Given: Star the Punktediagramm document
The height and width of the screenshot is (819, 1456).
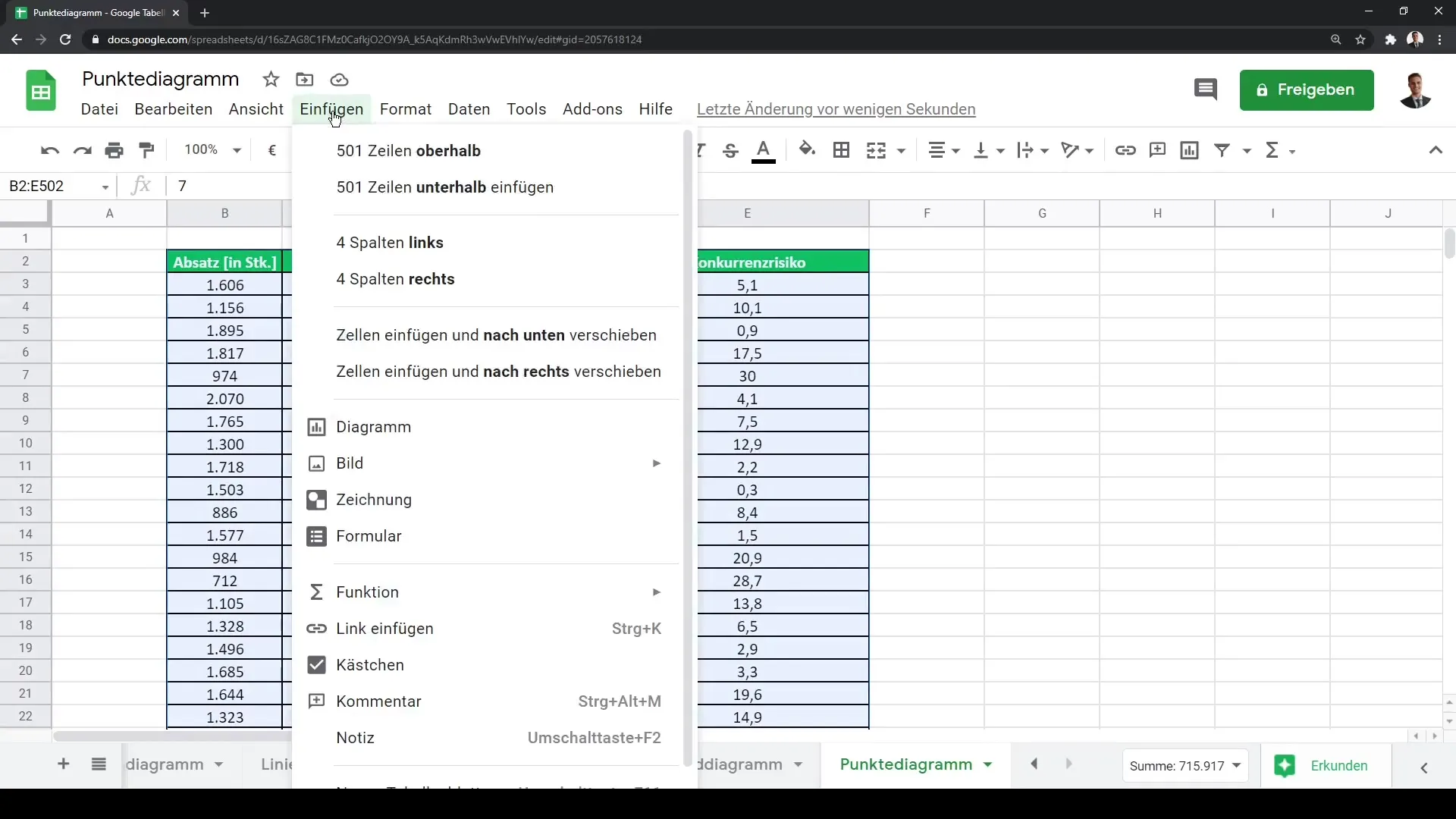Looking at the screenshot, I should (271, 80).
